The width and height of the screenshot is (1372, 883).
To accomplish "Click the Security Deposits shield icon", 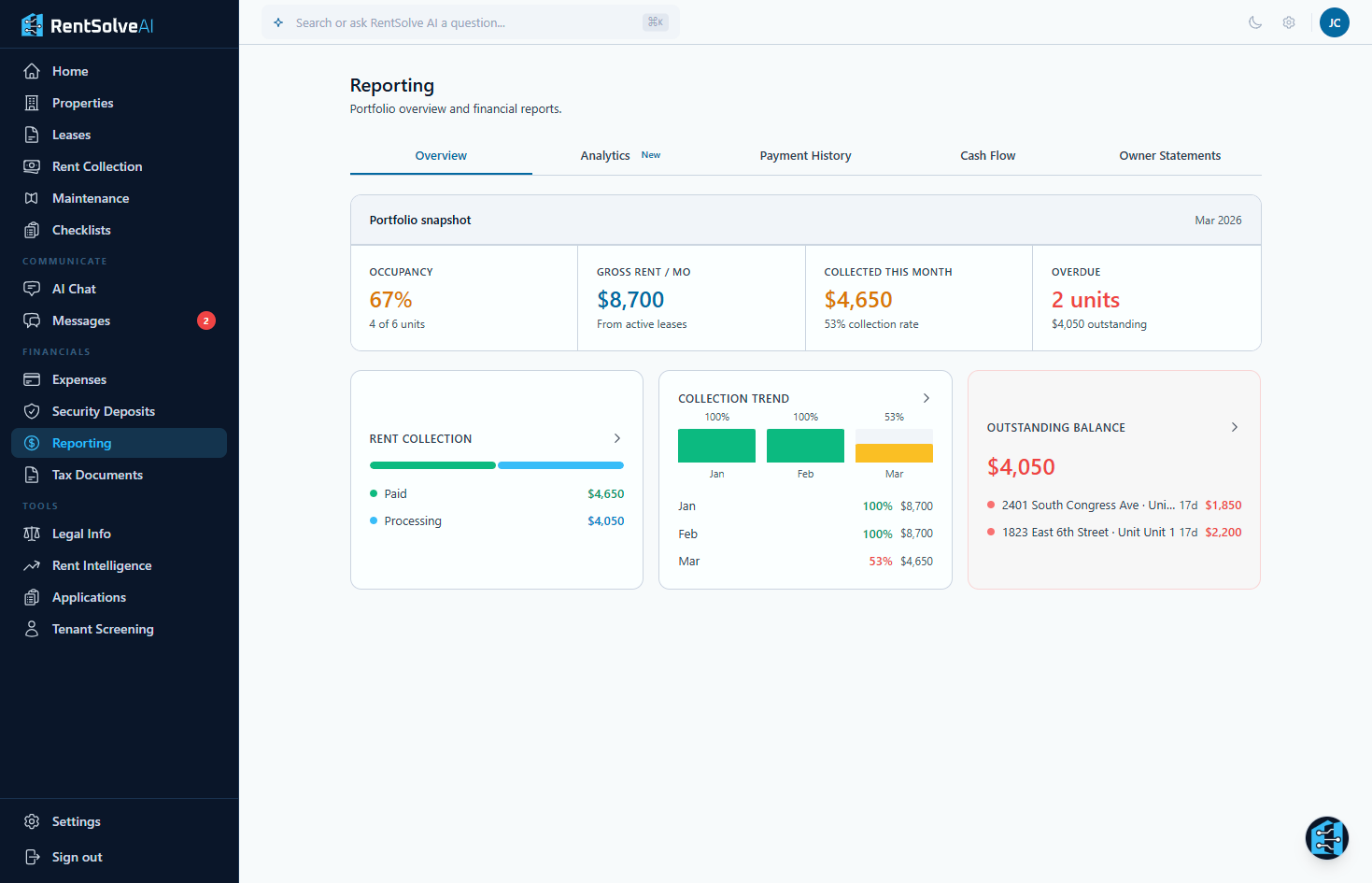I will (x=32, y=411).
